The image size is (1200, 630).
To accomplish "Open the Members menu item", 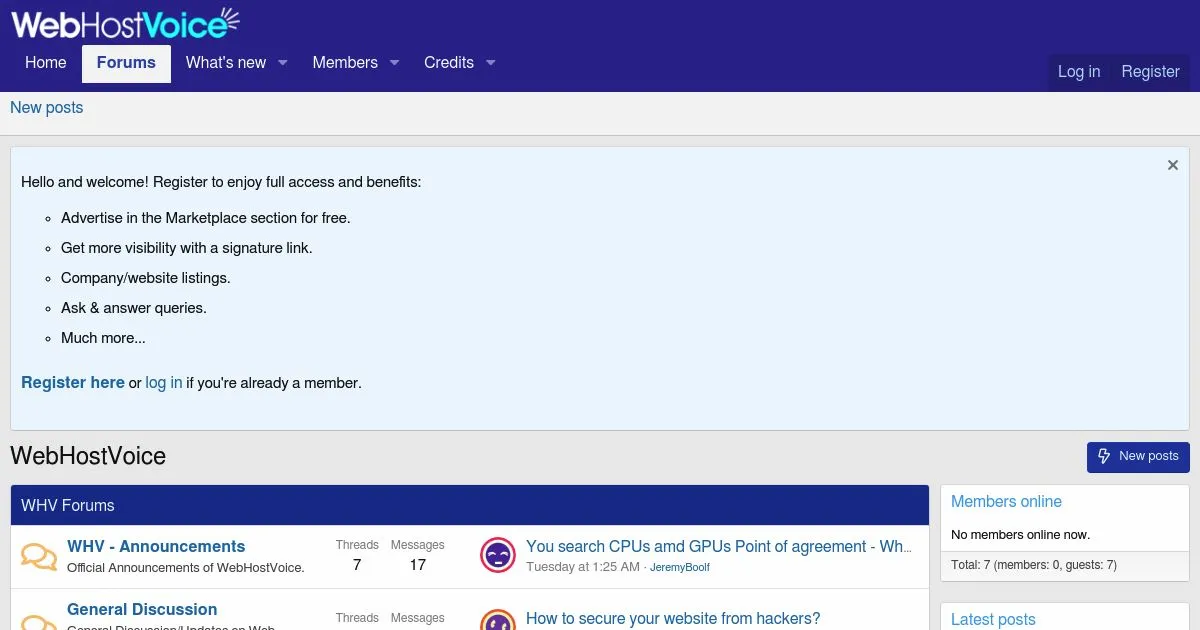I will pos(345,63).
